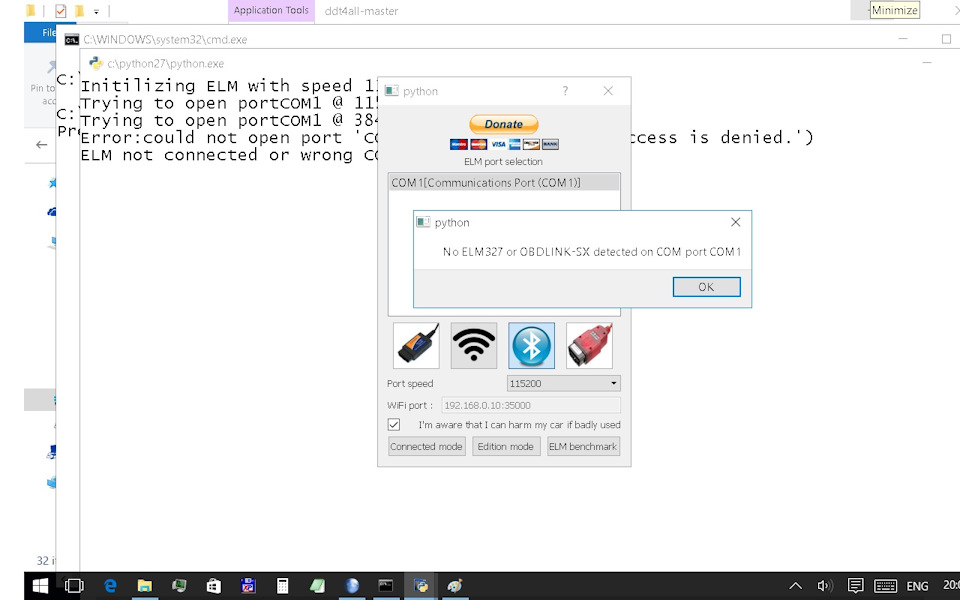Viewport: 960px width, 600px height.
Task: Choose the WiFi connection icon
Action: (x=473, y=346)
